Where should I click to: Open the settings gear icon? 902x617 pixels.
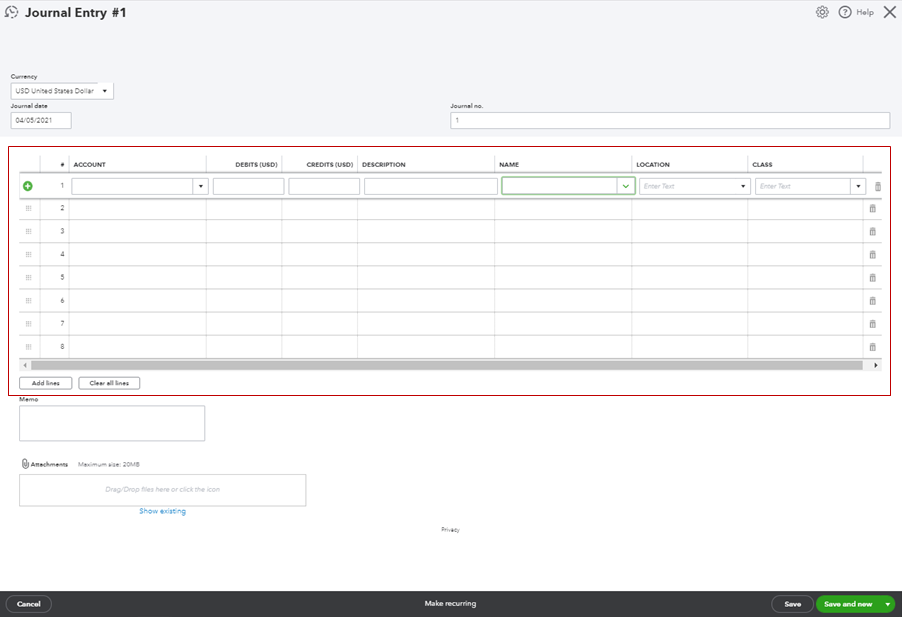(822, 12)
